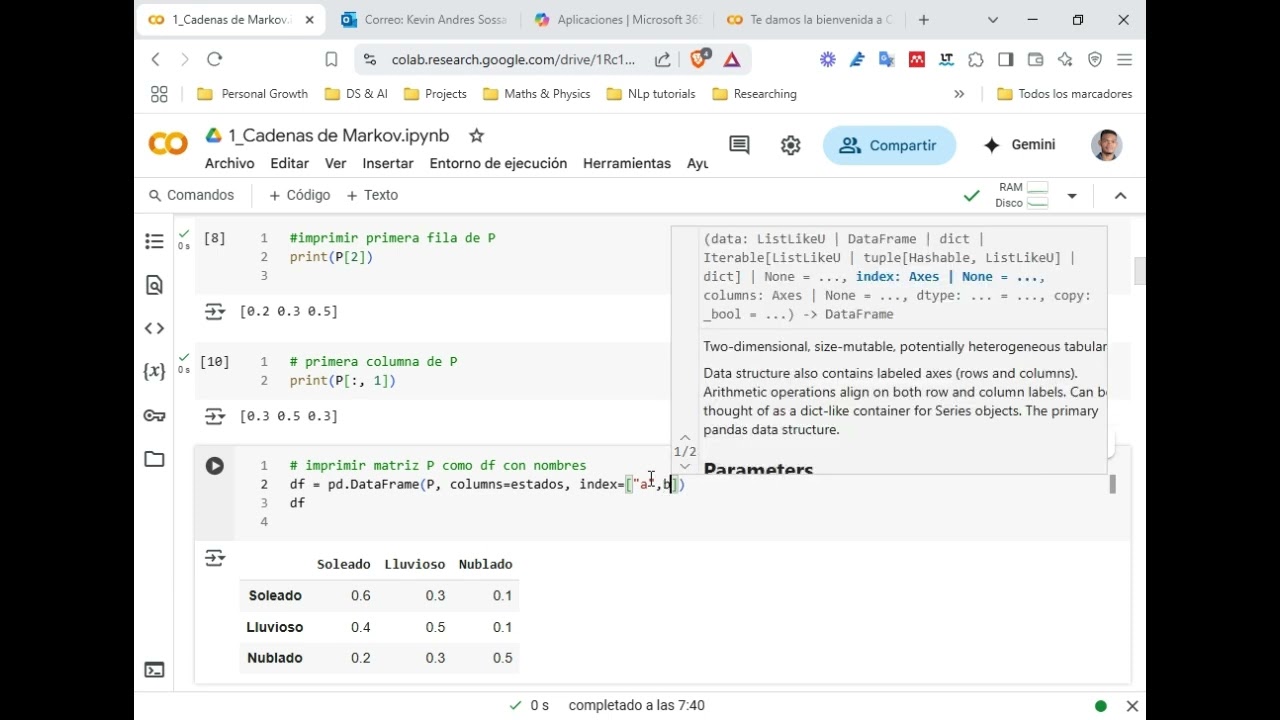Run the pd.DataFrame code cell

coord(215,466)
